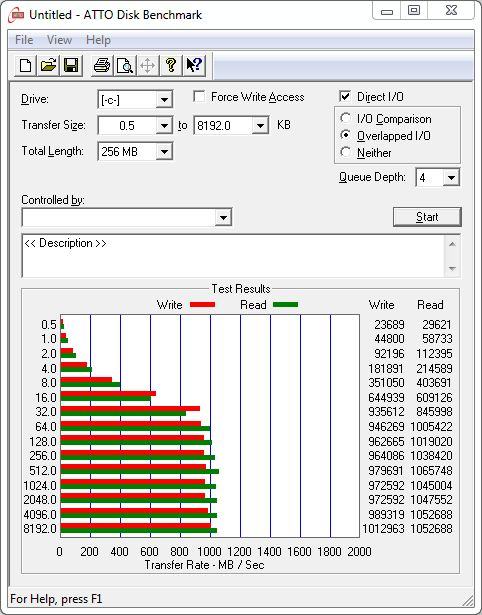Image resolution: width=482 pixels, height=615 pixels.
Task: Click the status bar text For Help, press F1
Action: (56, 599)
